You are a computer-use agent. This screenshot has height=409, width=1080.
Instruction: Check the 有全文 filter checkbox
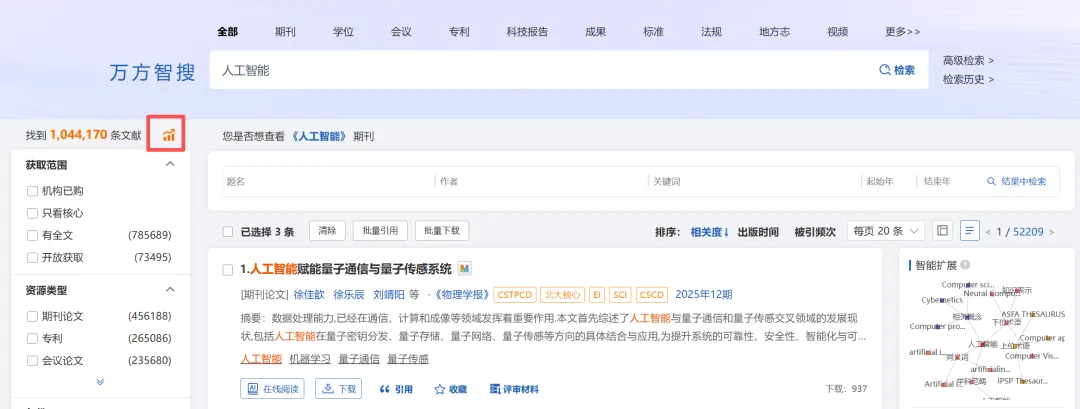click(x=32, y=235)
